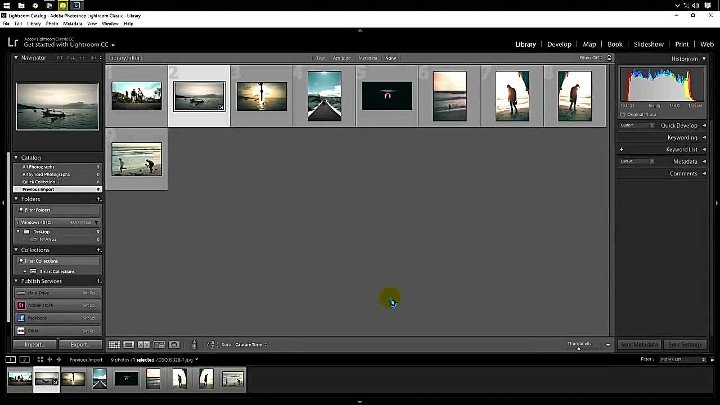Open the Map module
The height and width of the screenshot is (405, 720).
pos(589,44)
